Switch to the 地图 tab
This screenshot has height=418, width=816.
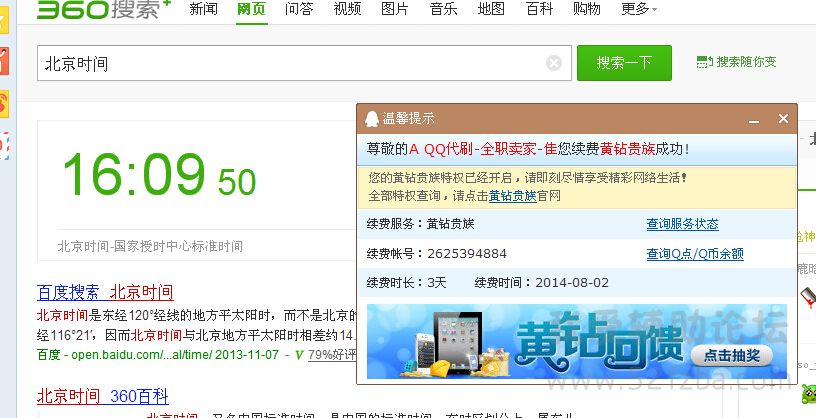pyautogui.click(x=491, y=9)
